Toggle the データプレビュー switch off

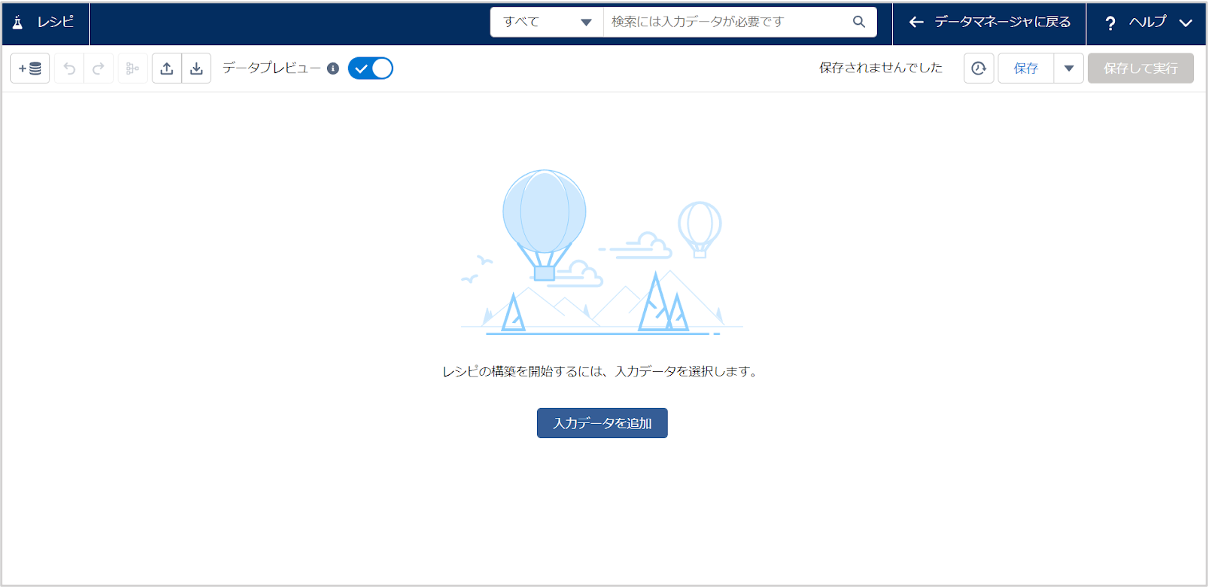coord(371,68)
